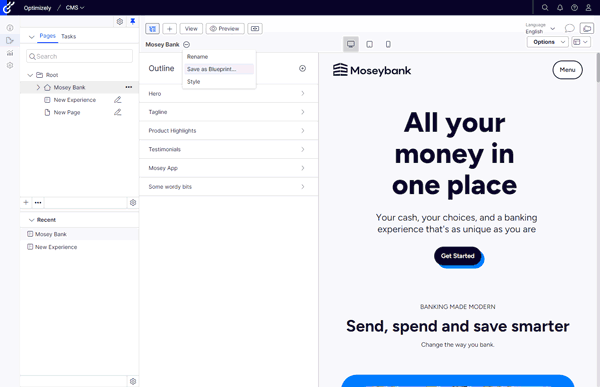
Task: Select Mosey Bank in page tree
Action: [x=69, y=87]
